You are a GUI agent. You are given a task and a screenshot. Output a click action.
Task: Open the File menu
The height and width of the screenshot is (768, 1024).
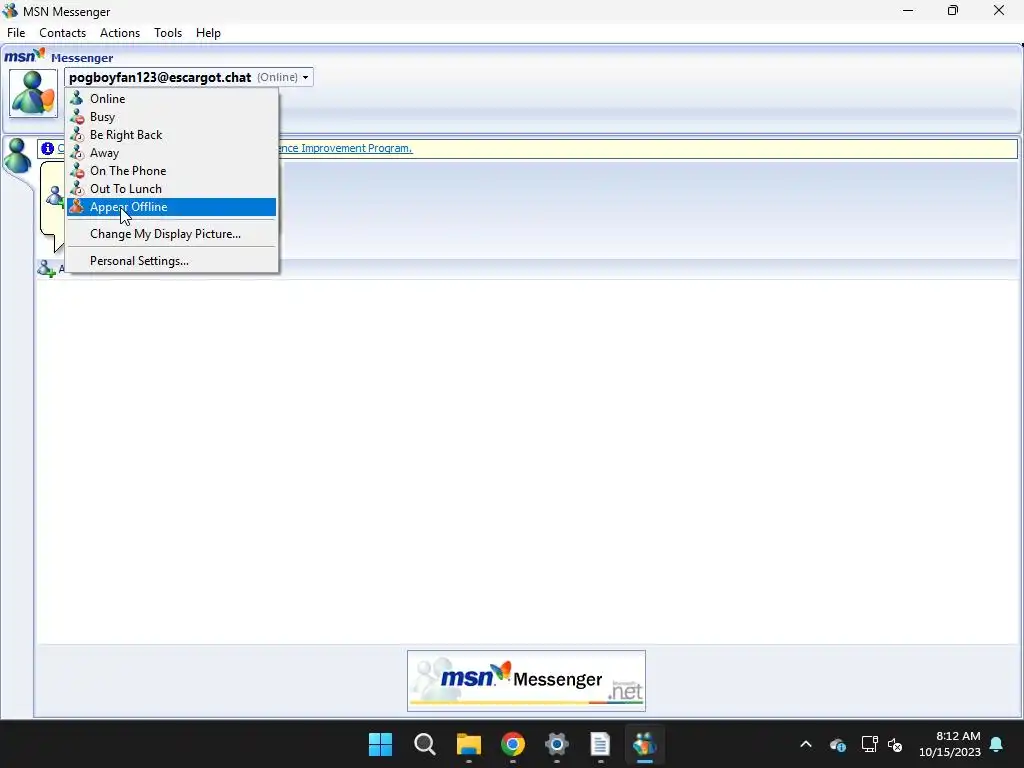click(x=16, y=33)
